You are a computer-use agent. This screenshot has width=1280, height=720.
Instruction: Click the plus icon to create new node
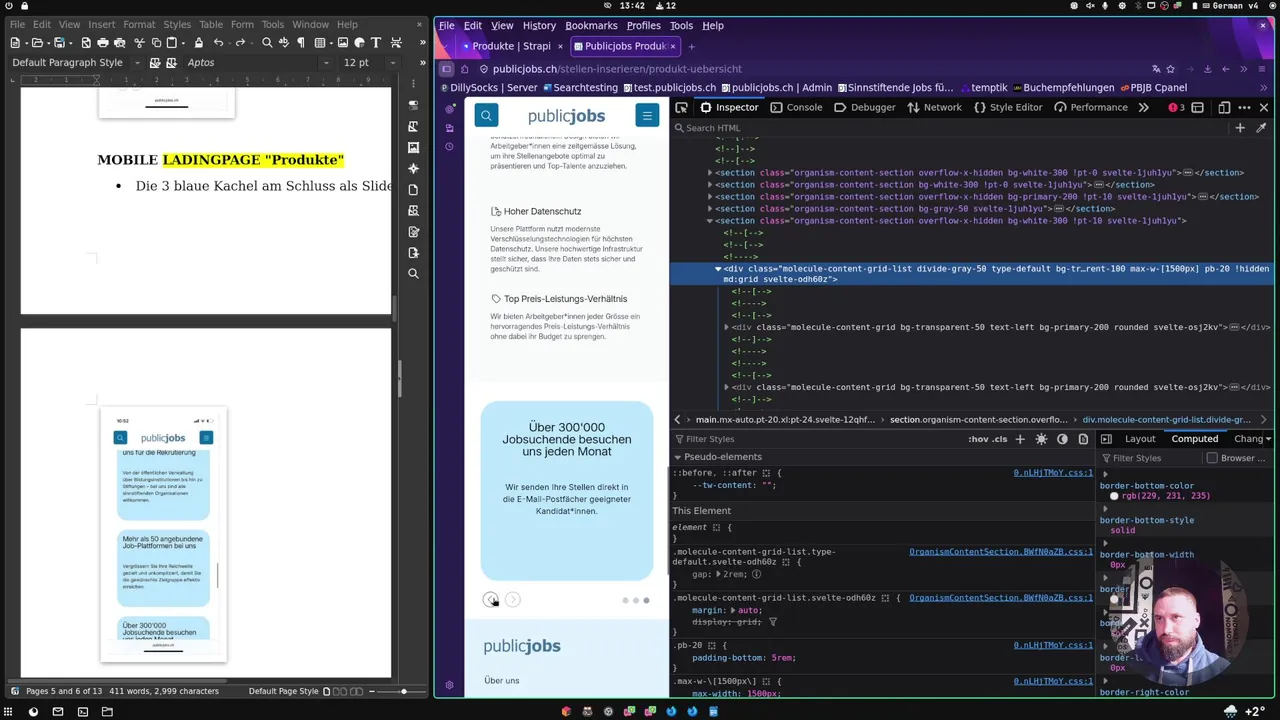pyautogui.click(x=1240, y=128)
